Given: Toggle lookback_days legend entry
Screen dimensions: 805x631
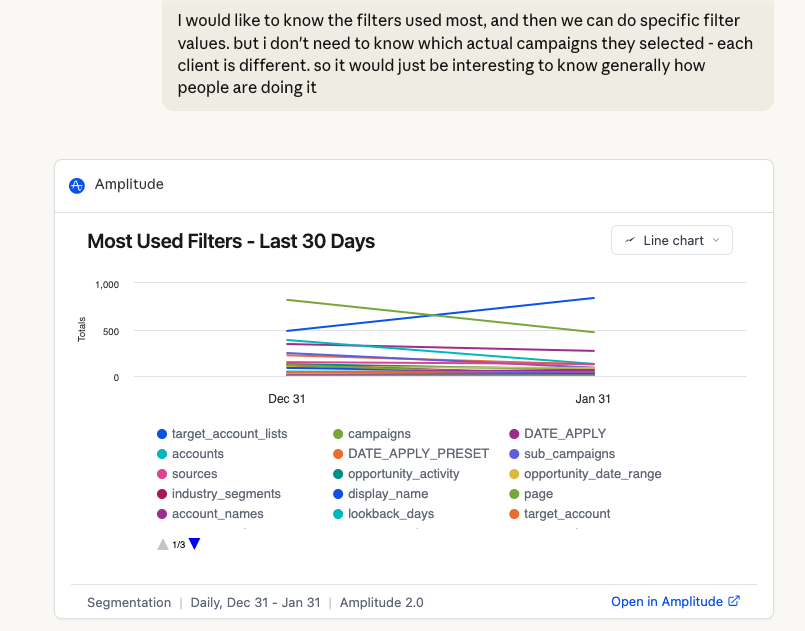Looking at the screenshot, I should (391, 514).
